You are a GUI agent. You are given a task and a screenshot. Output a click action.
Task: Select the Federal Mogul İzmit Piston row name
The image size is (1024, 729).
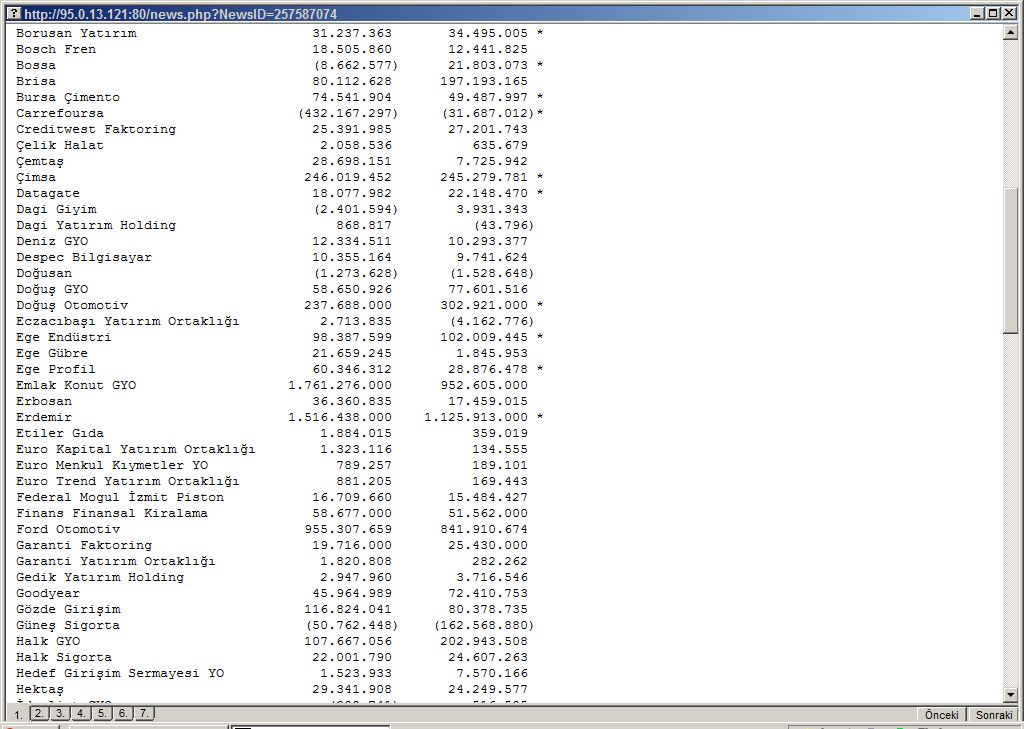coord(120,497)
